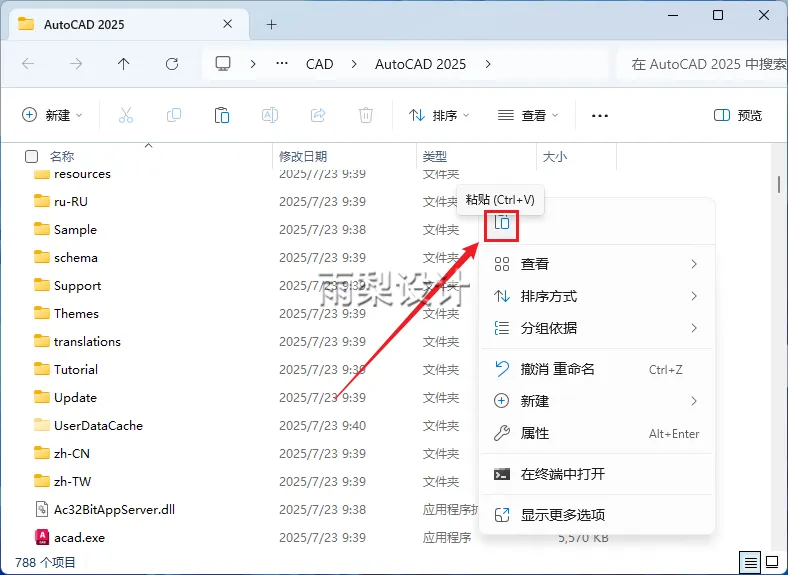The height and width of the screenshot is (575, 788).
Task: Select 显示更多选项 in context menu
Action: pos(597,515)
